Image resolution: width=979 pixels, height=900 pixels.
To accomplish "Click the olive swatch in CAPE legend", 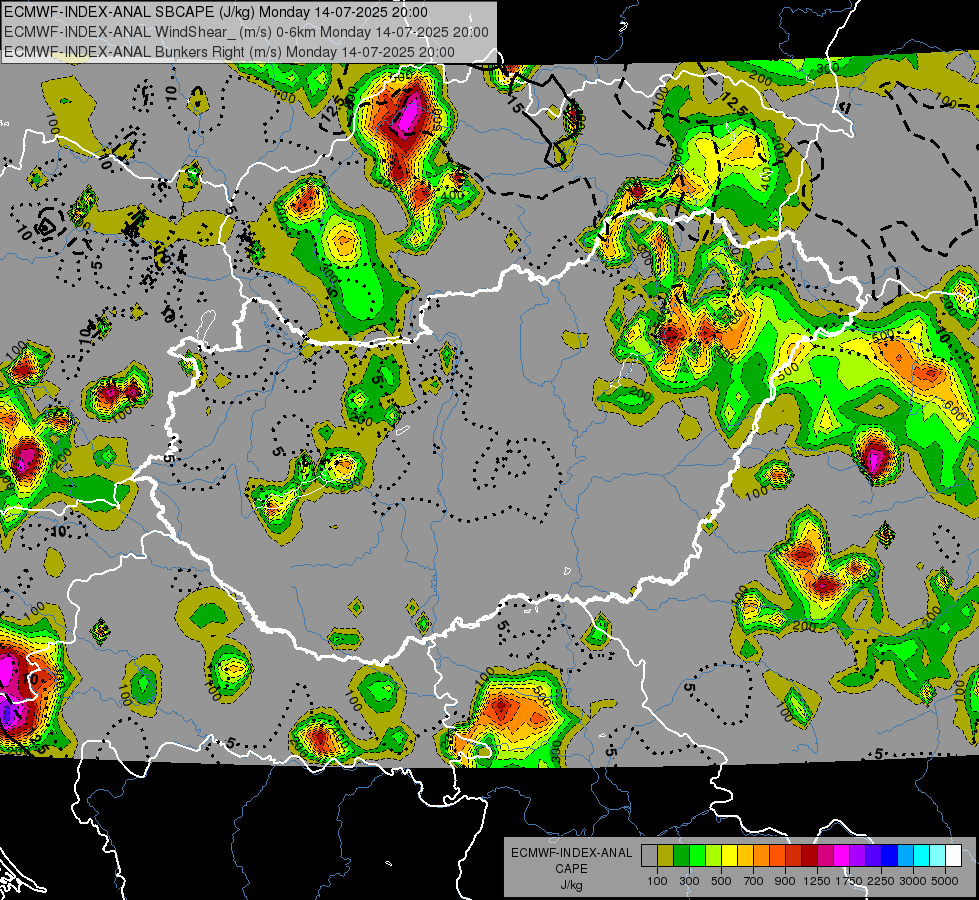I will point(666,855).
